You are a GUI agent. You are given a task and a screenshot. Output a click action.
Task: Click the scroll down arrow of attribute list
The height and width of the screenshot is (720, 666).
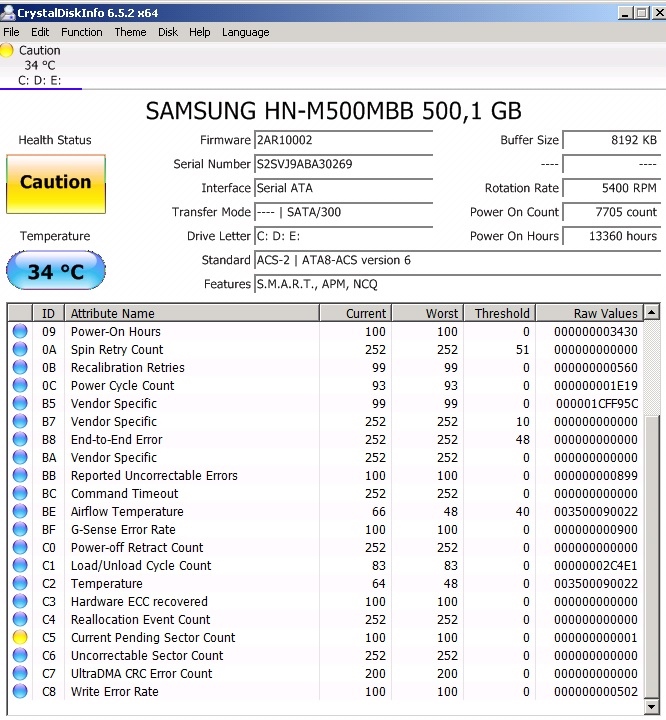pos(651,706)
